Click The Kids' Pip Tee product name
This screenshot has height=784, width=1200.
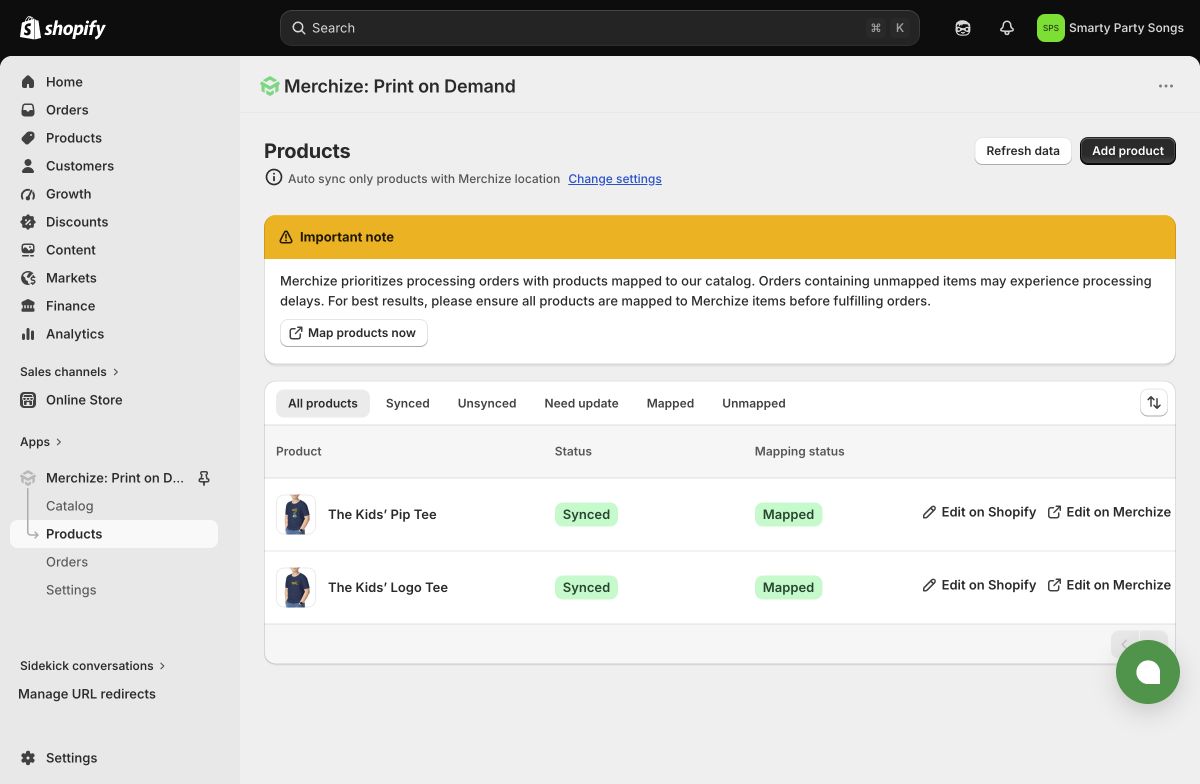pos(382,514)
